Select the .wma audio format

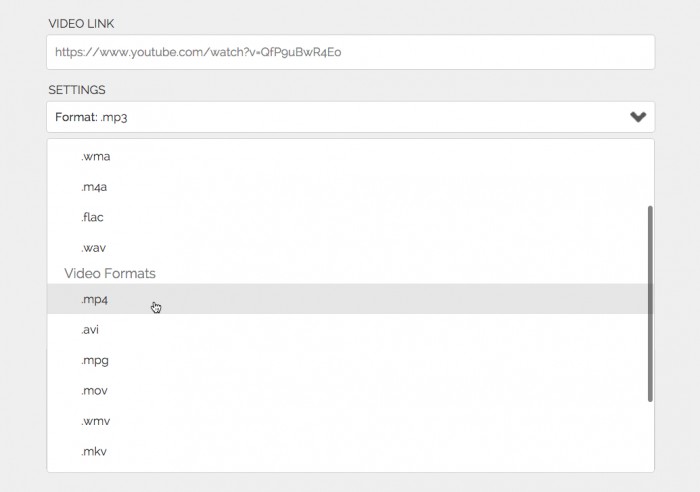pos(96,156)
